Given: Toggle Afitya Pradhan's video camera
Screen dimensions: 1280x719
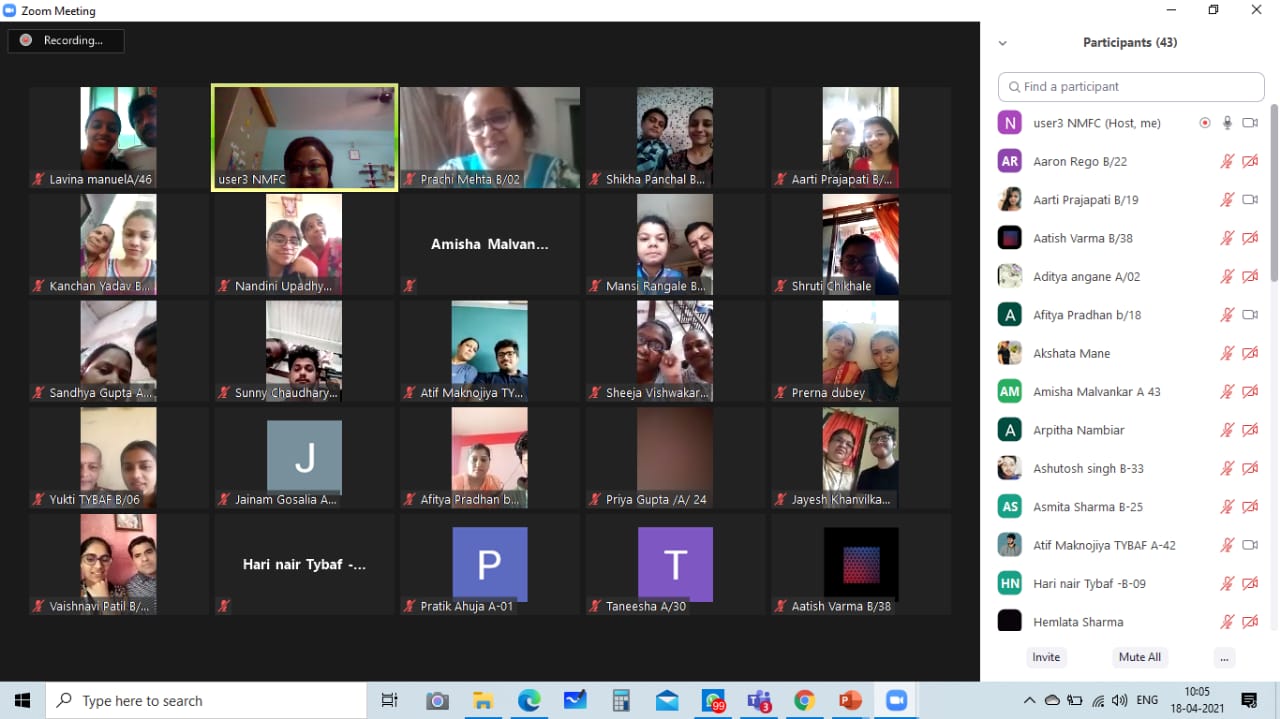Looking at the screenshot, I should point(1249,315).
